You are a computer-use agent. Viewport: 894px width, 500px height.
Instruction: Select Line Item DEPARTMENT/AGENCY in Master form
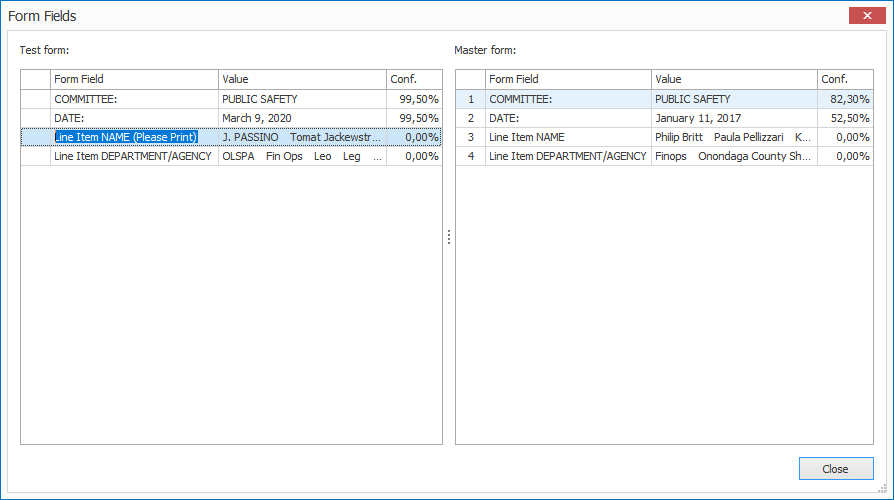(x=568, y=156)
